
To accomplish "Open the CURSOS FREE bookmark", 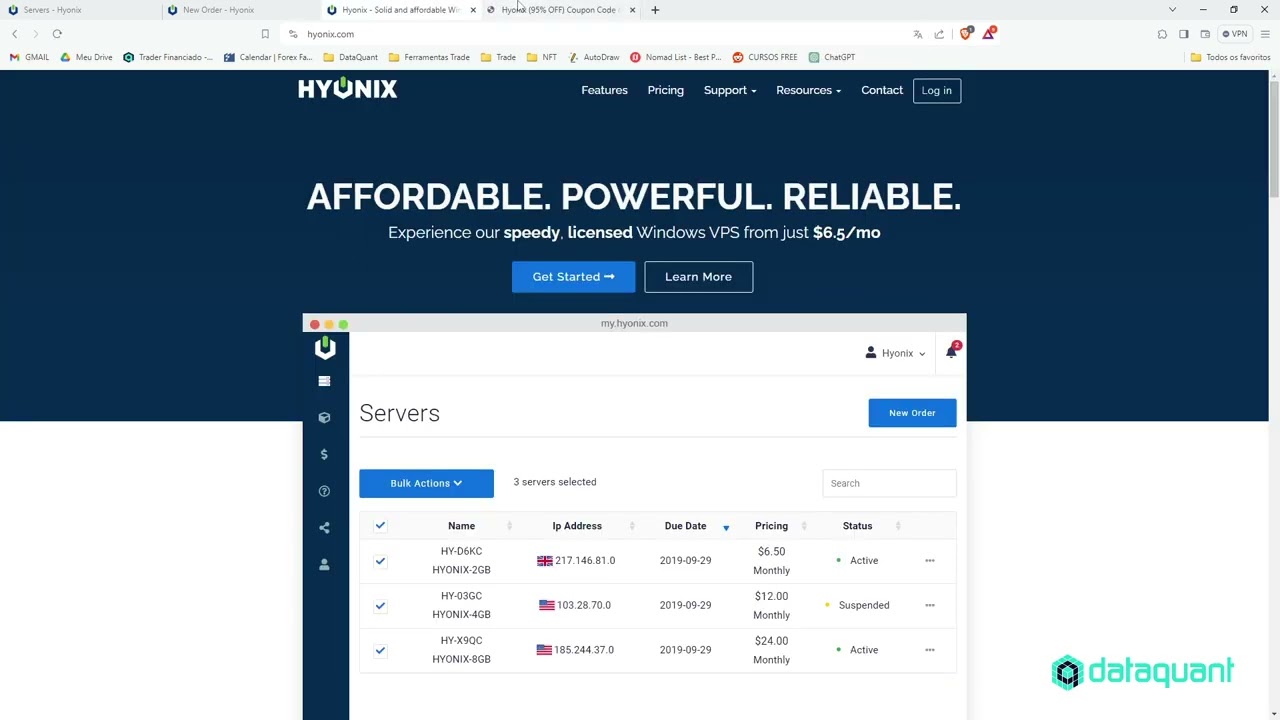I will point(765,57).
